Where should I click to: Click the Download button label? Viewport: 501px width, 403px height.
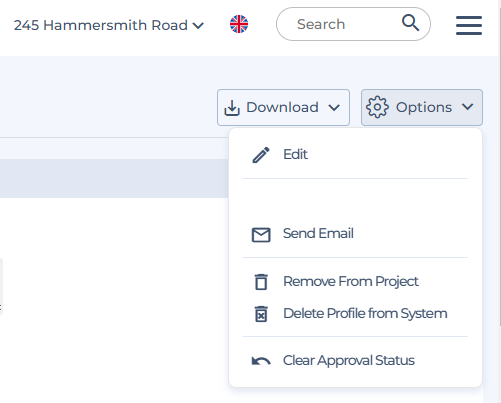tap(282, 107)
